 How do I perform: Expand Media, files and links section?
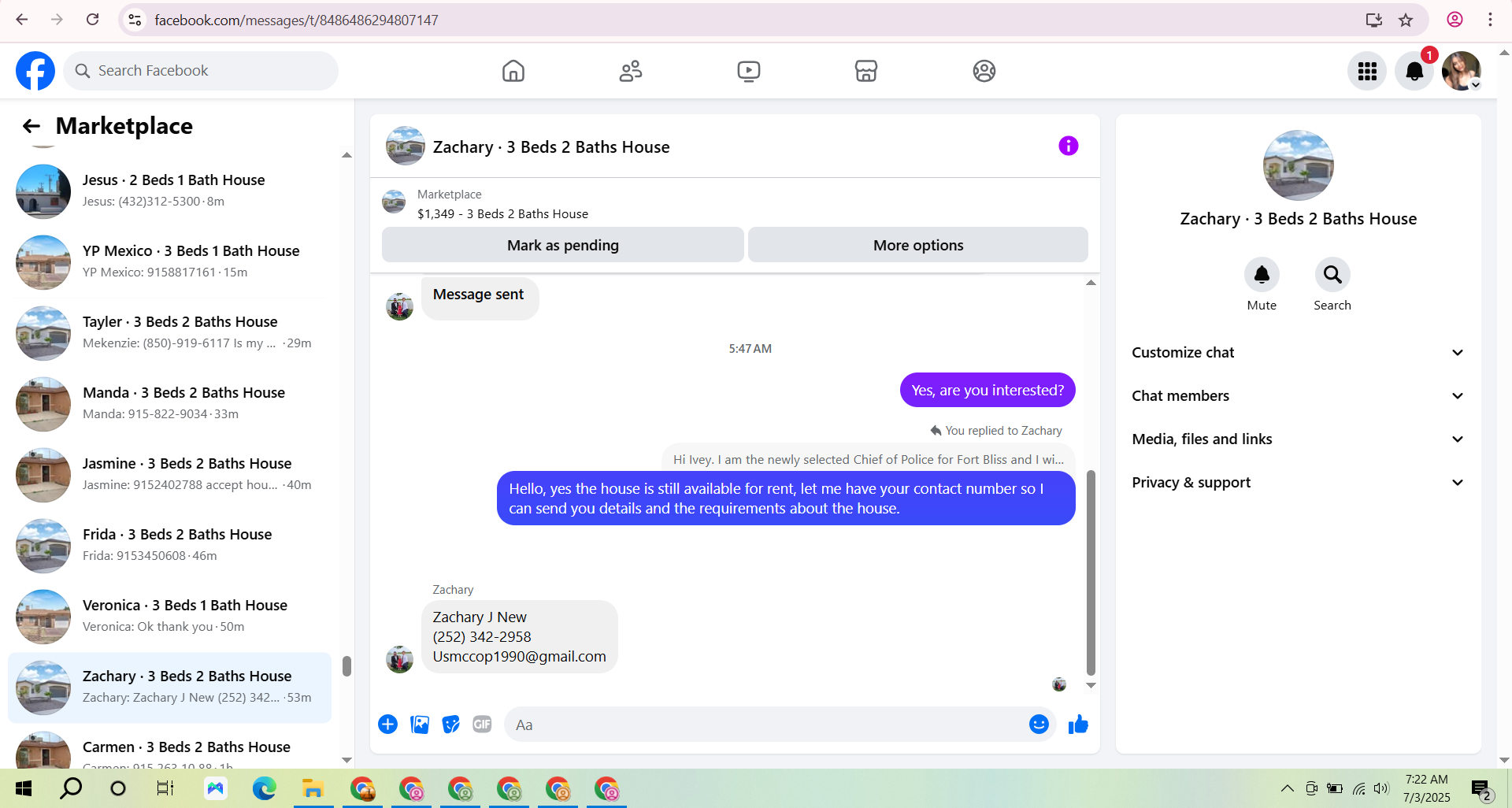click(x=1298, y=439)
